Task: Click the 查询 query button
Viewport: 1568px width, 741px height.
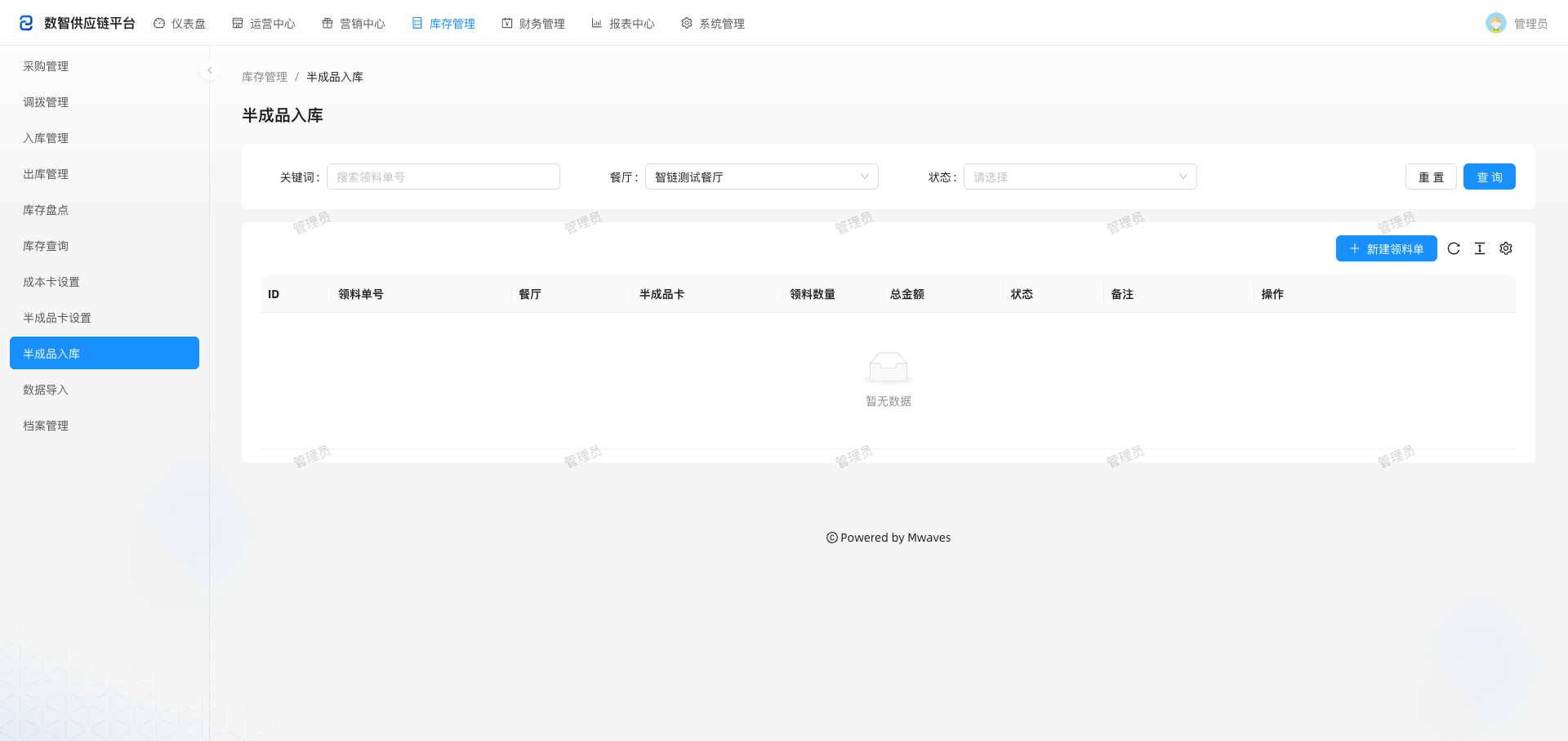Action: (1490, 176)
